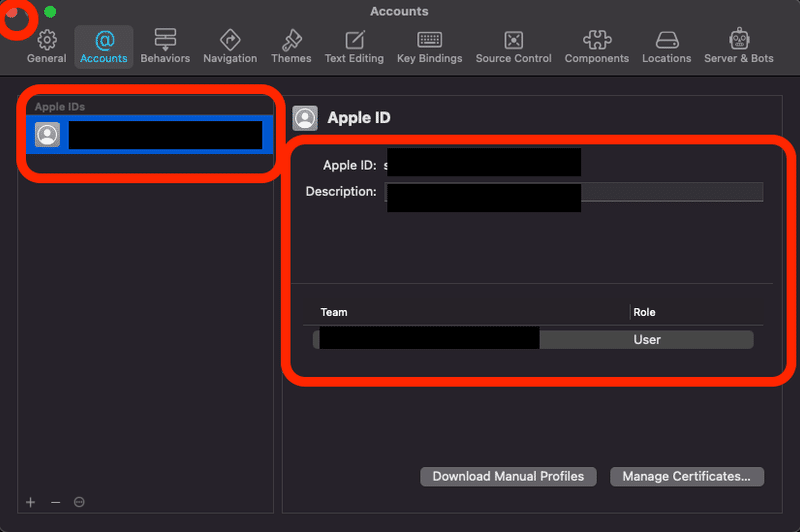Remove selected account with minus button

point(56,502)
